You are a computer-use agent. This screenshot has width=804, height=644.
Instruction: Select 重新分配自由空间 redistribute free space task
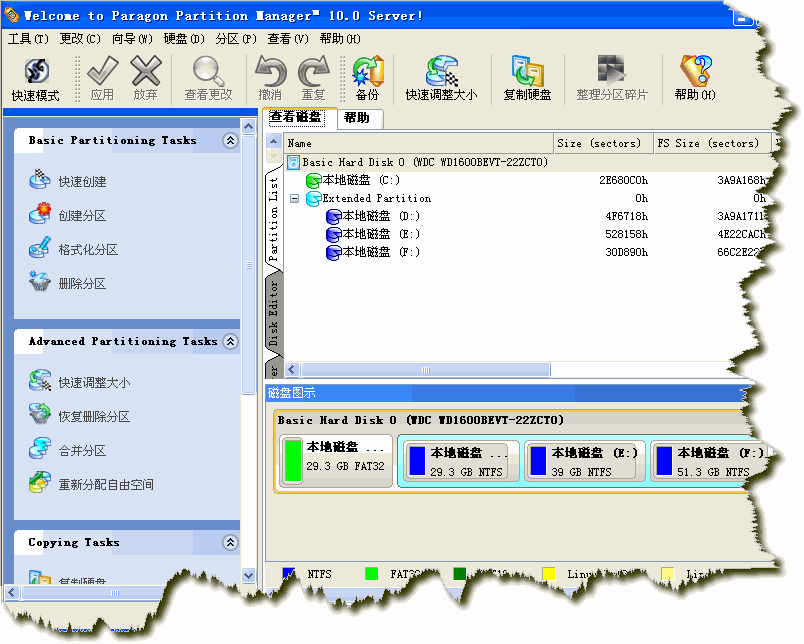[91, 485]
